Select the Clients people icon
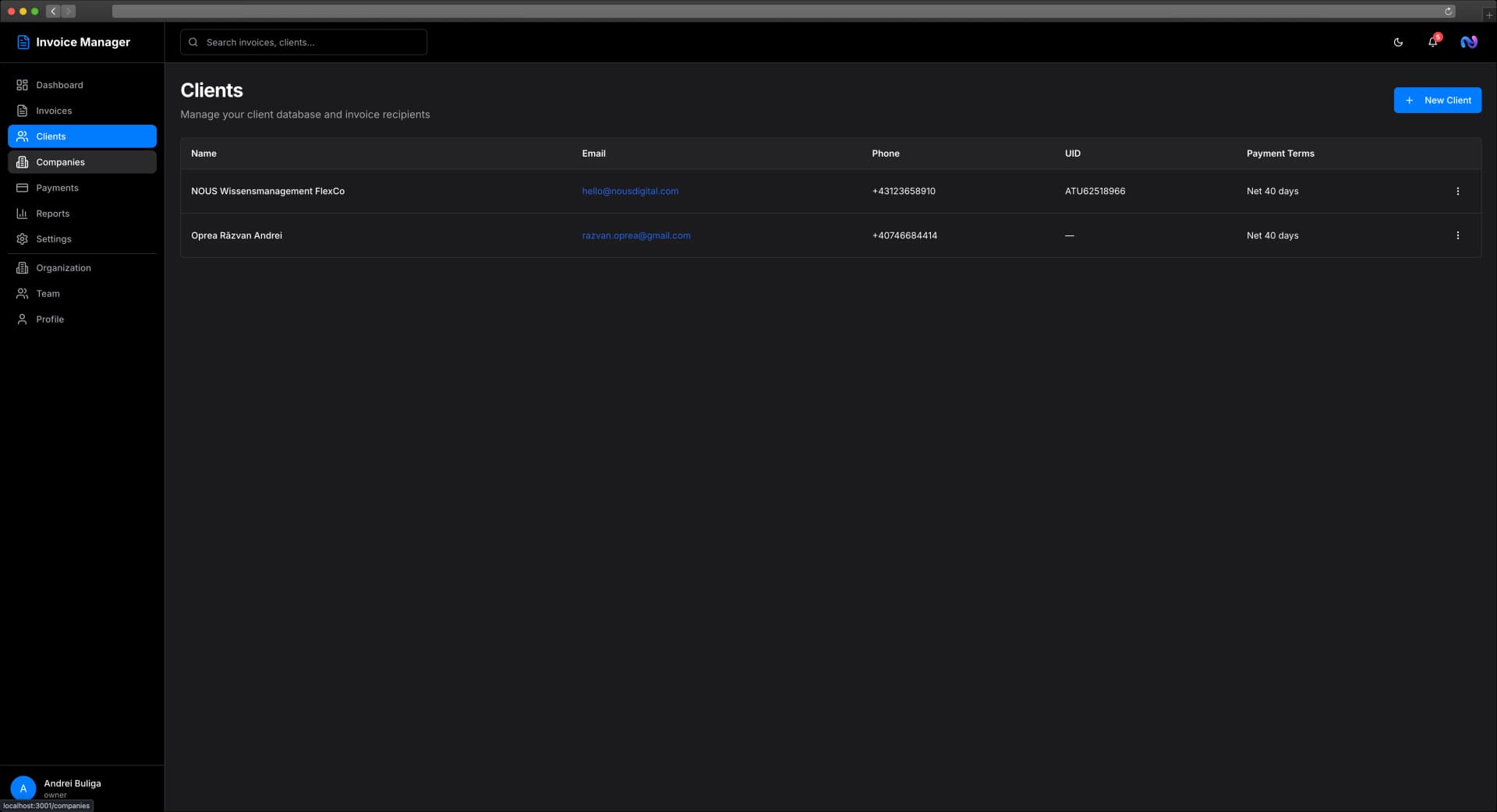The height and width of the screenshot is (812, 1497). pos(22,136)
